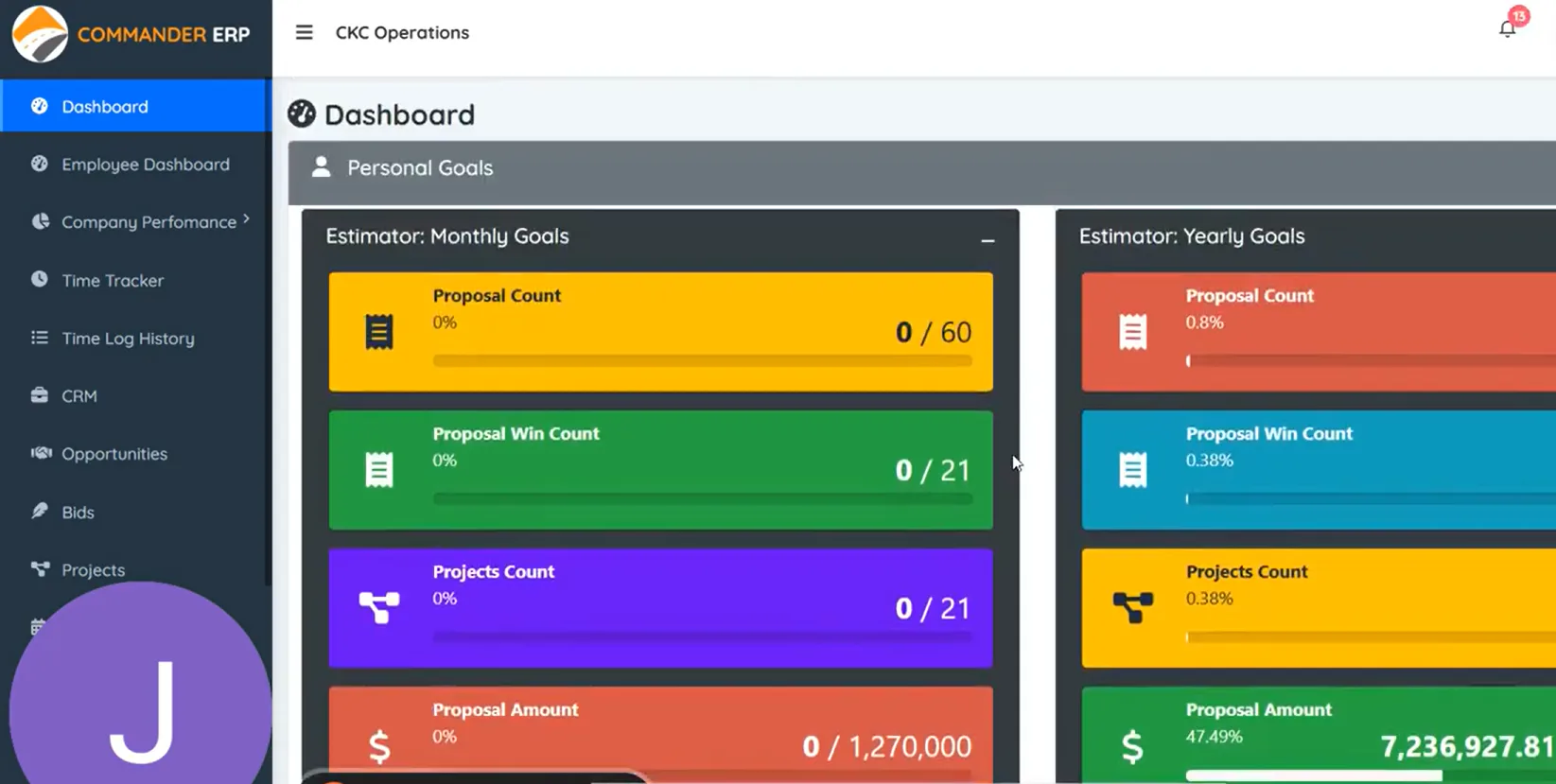Open the Bids section
Image resolution: width=1556 pixels, height=784 pixels.
pos(132,512)
